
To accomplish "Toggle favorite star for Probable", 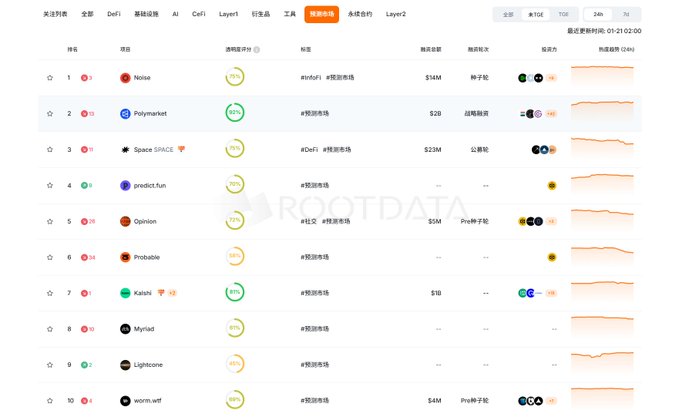I will [50, 257].
